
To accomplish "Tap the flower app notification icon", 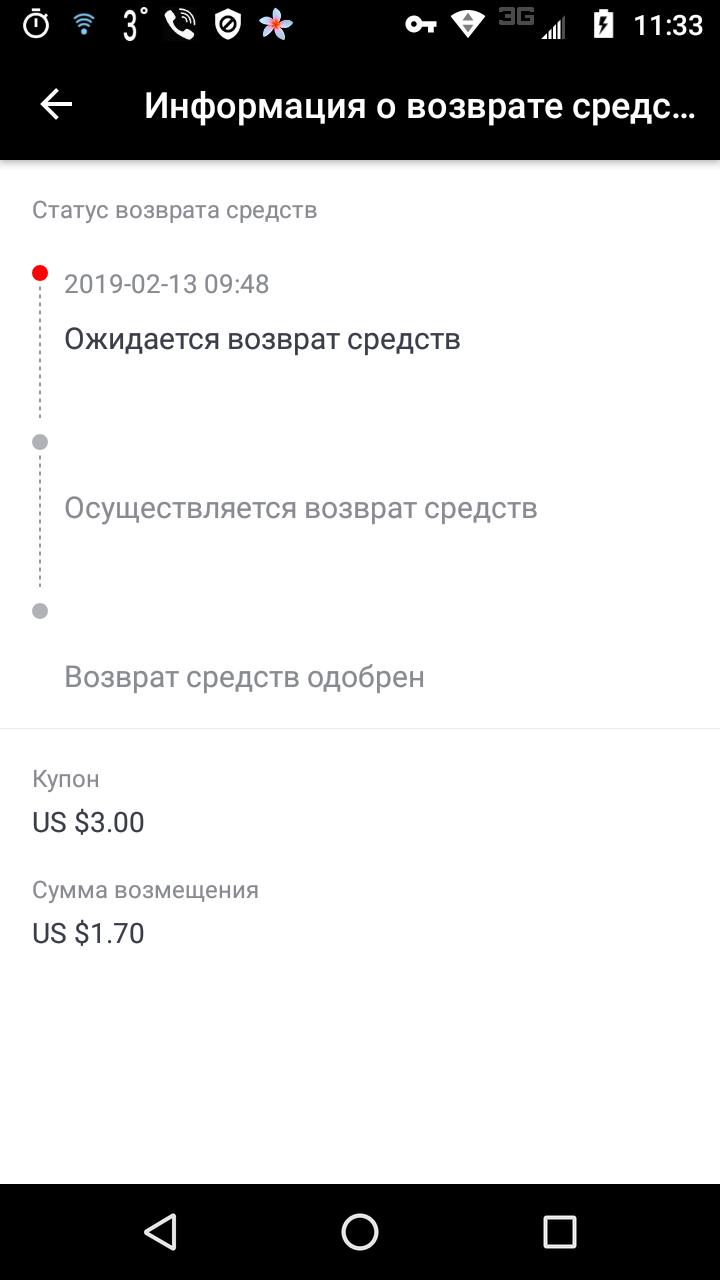I will pos(276,25).
